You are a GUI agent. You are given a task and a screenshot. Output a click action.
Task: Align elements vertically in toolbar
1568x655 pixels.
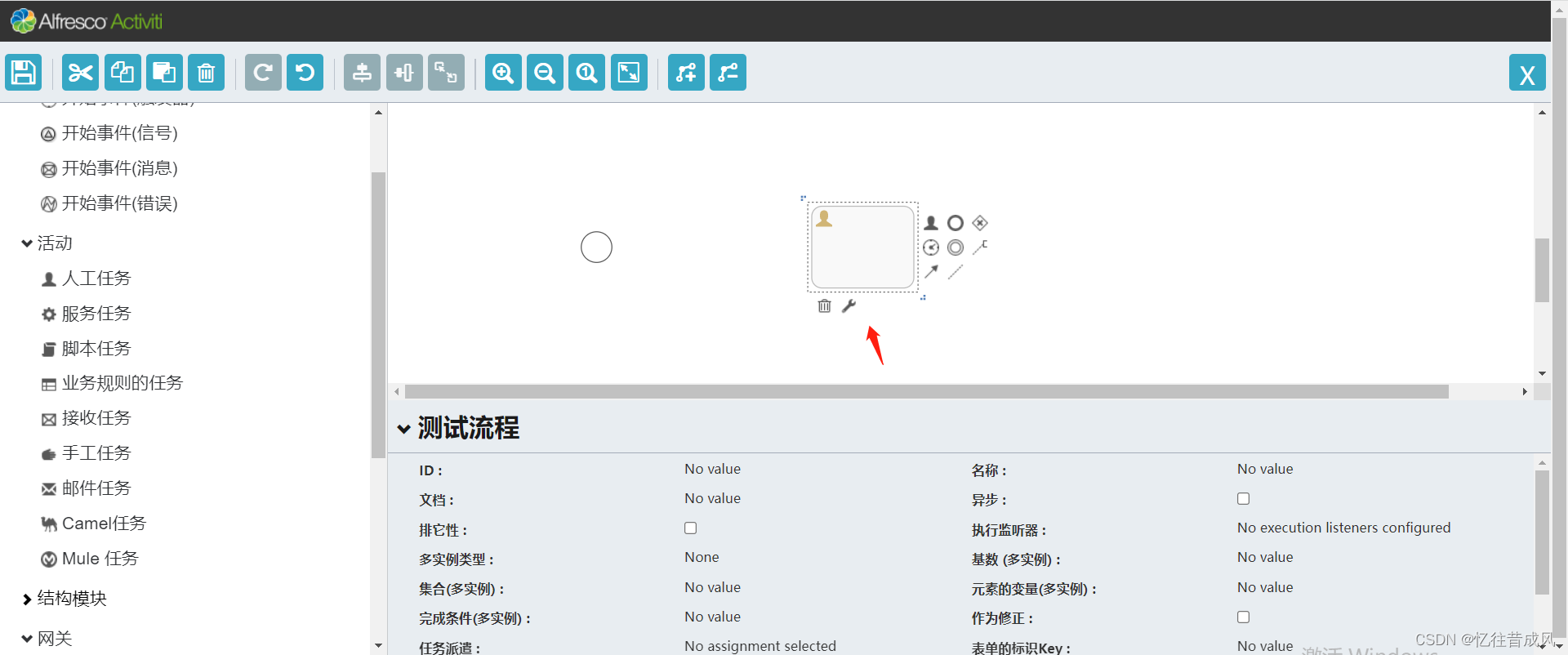(x=362, y=73)
